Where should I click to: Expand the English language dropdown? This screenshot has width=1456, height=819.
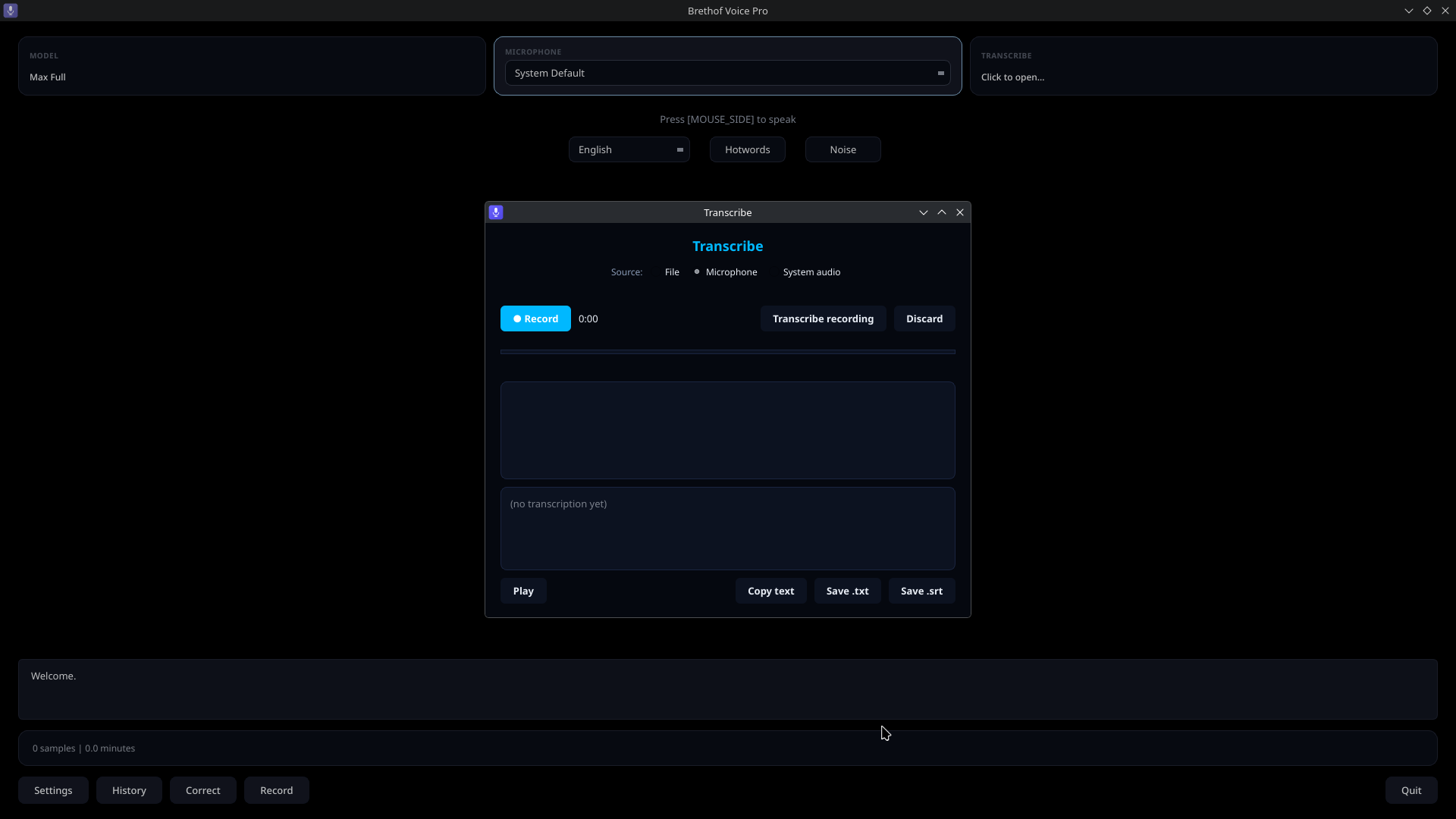click(x=629, y=149)
